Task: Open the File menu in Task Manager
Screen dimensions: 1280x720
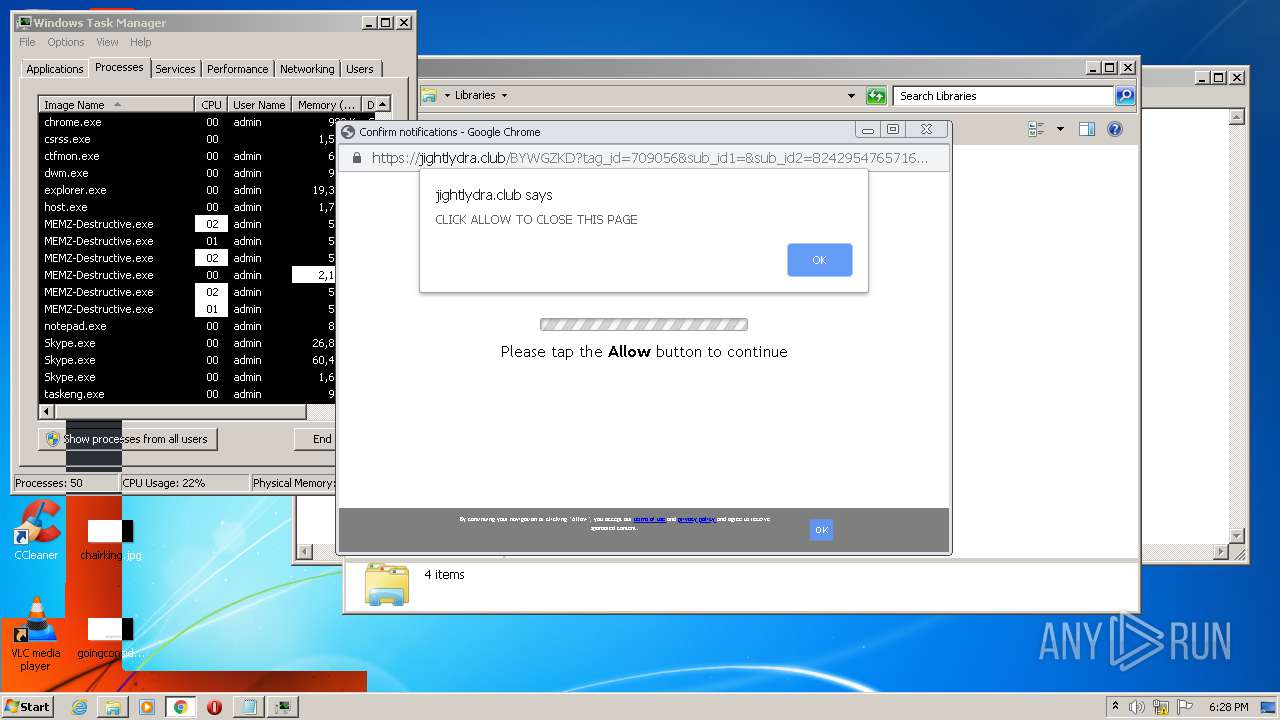Action: [27, 42]
